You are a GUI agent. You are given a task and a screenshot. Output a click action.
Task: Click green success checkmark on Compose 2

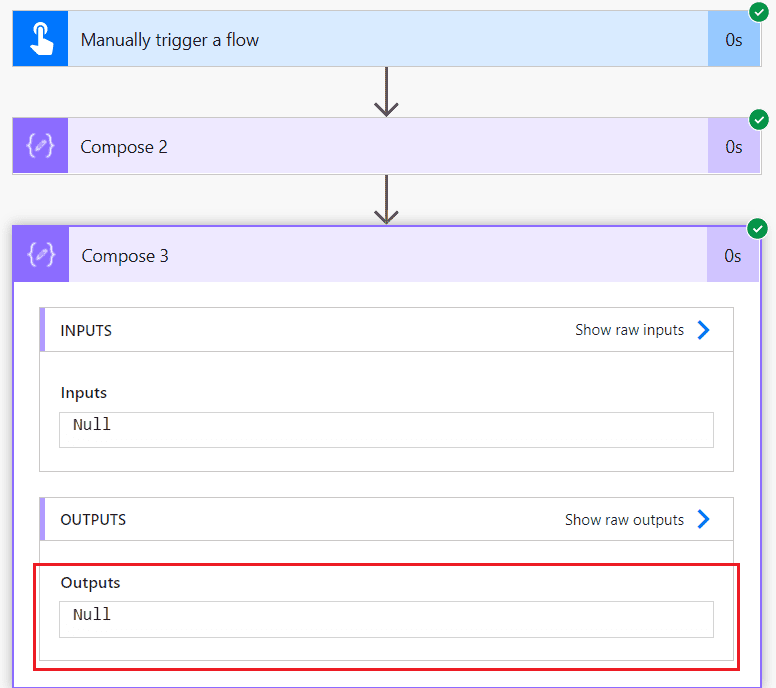click(759, 119)
